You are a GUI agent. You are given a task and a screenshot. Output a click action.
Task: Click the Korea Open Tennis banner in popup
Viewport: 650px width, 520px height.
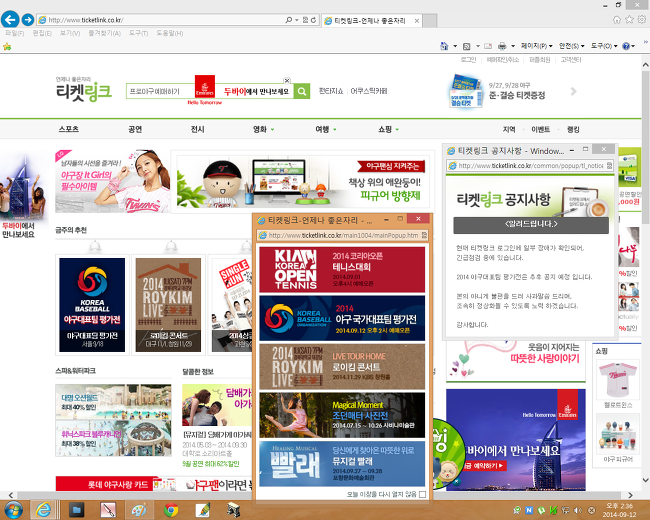[x=342, y=270]
